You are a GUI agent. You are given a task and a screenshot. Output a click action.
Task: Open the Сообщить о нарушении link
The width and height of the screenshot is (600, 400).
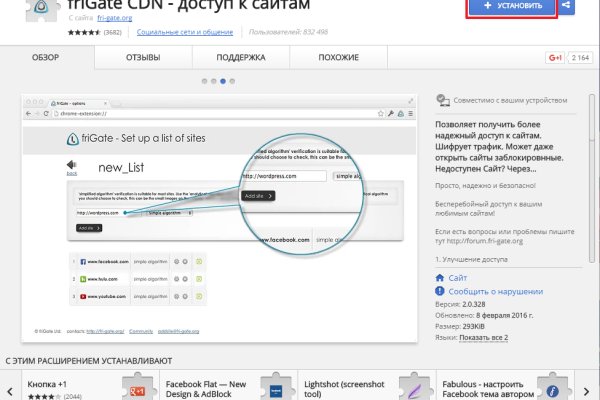(497, 290)
